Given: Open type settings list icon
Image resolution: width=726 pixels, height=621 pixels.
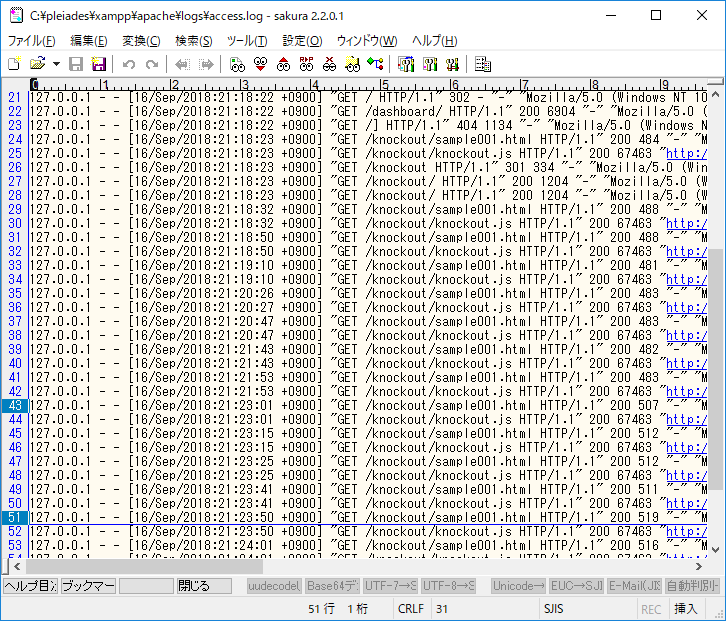Looking at the screenshot, I should pyautogui.click(x=406, y=64).
